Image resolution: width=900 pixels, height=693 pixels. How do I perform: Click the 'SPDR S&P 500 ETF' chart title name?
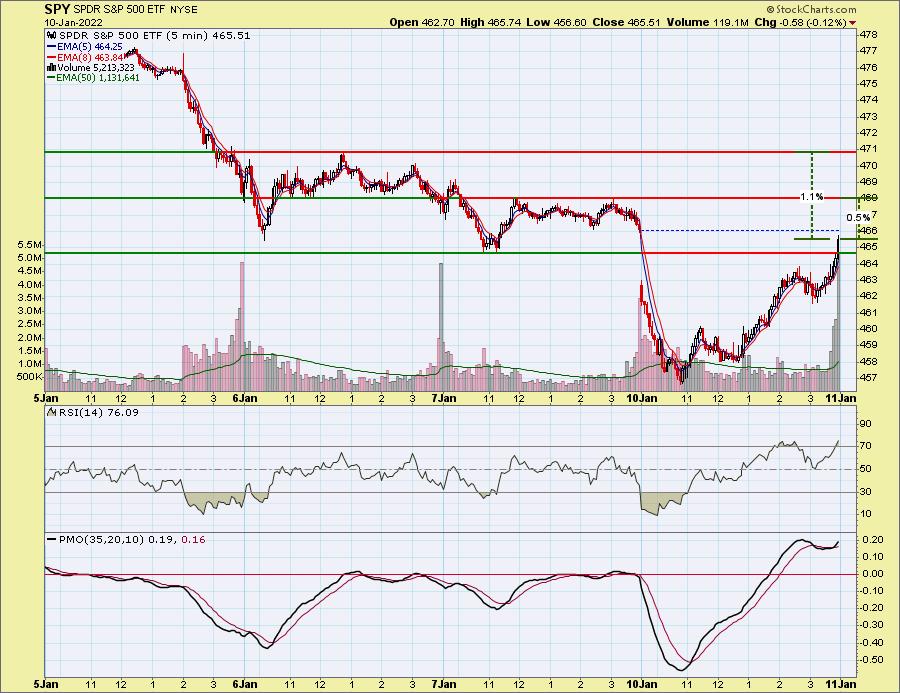coord(121,10)
